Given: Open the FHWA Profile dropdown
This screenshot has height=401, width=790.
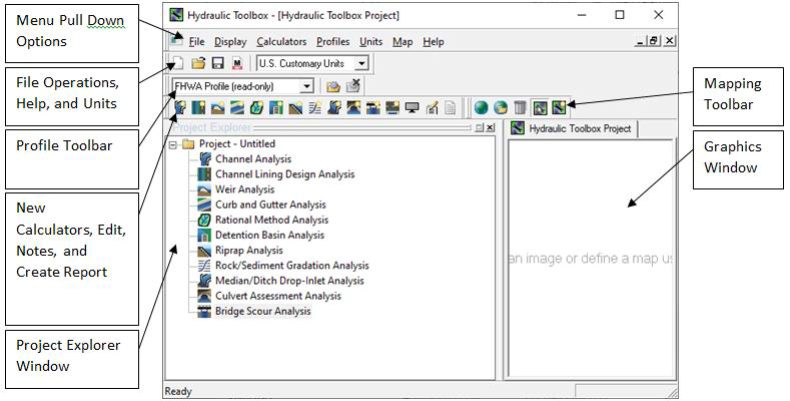Looking at the screenshot, I should [306, 87].
